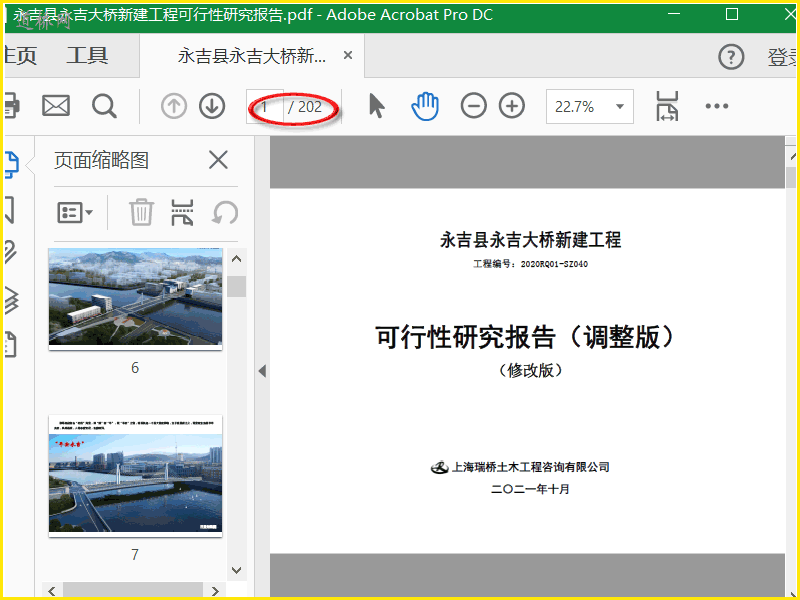Go to previous page arrow

(x=174, y=106)
